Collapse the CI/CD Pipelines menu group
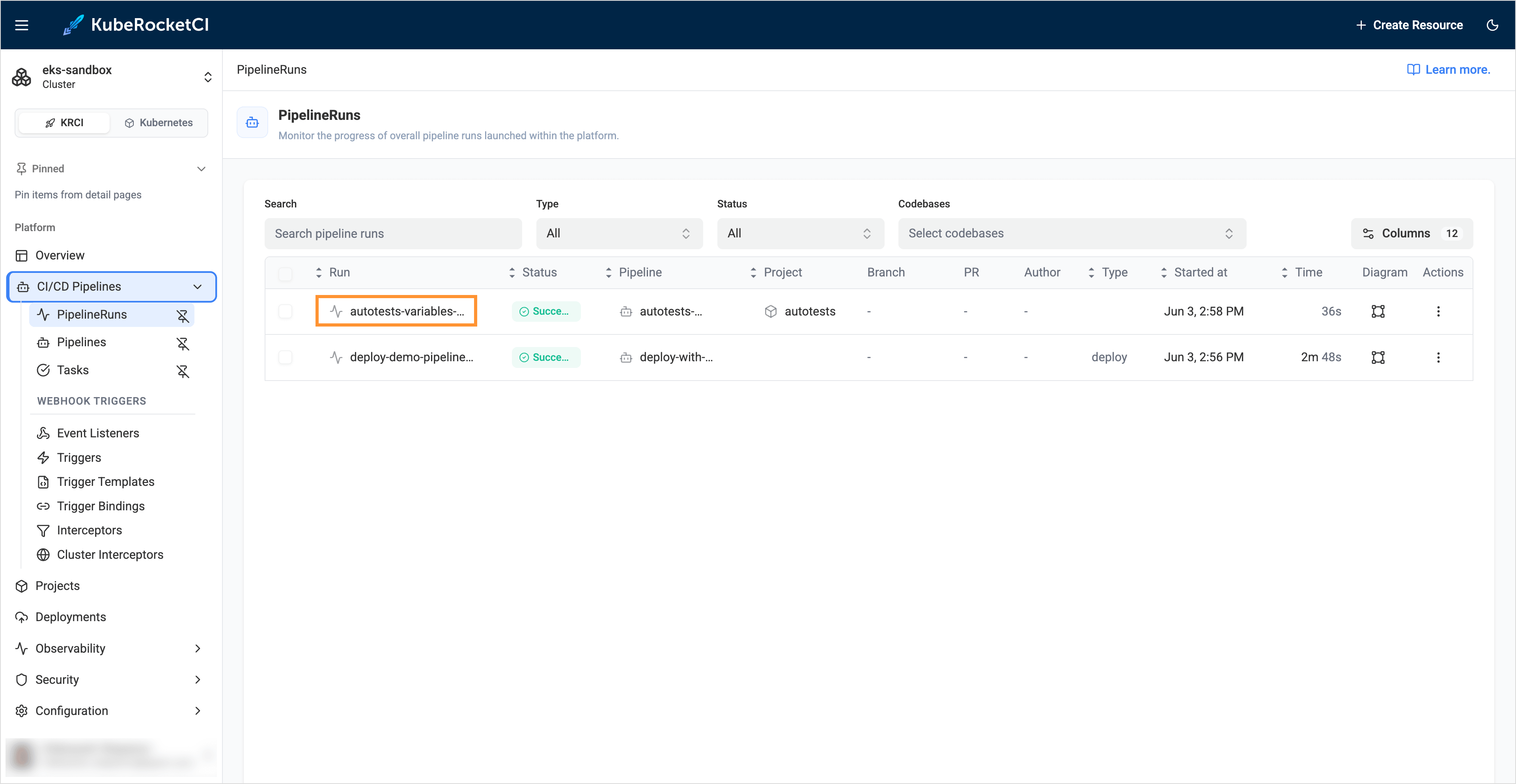Screen dimensions: 1516x784 (x=197, y=287)
